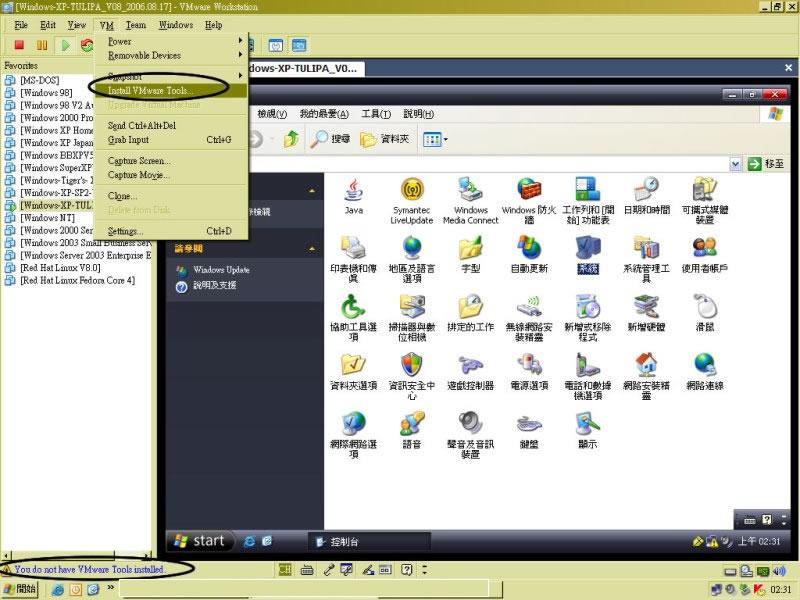The height and width of the screenshot is (600, 800).
Task: Choose Clone menu item
Action: 171,196
